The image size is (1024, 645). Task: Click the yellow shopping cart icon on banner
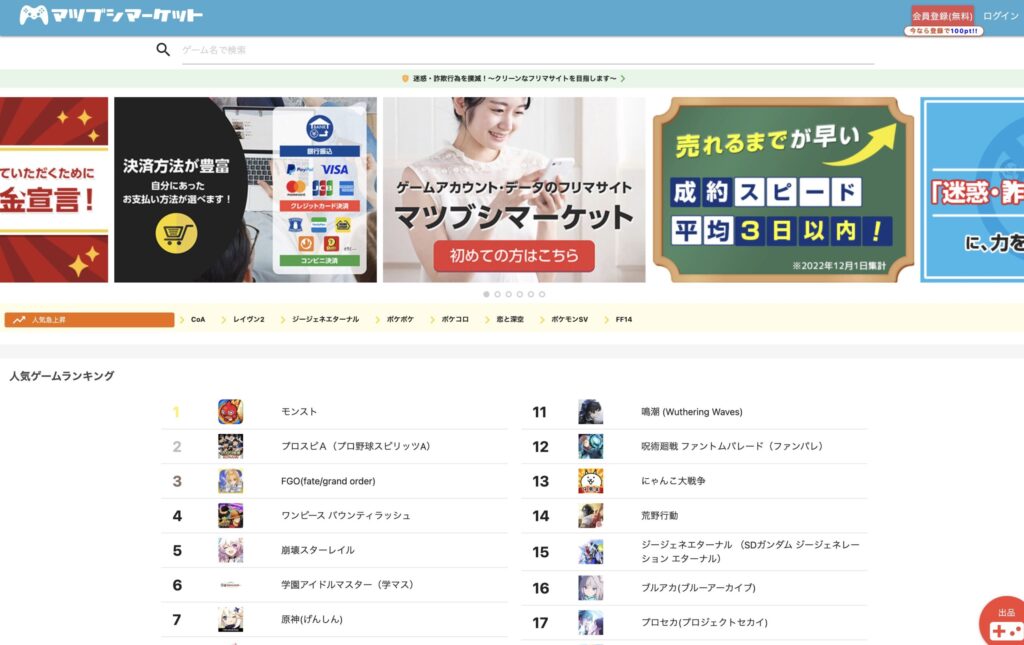tap(176, 233)
